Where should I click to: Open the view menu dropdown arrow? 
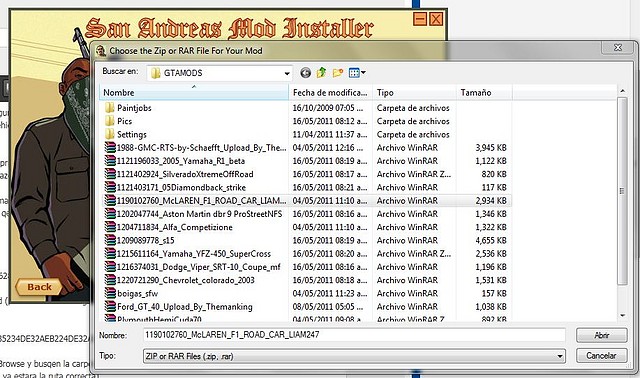click(x=363, y=73)
